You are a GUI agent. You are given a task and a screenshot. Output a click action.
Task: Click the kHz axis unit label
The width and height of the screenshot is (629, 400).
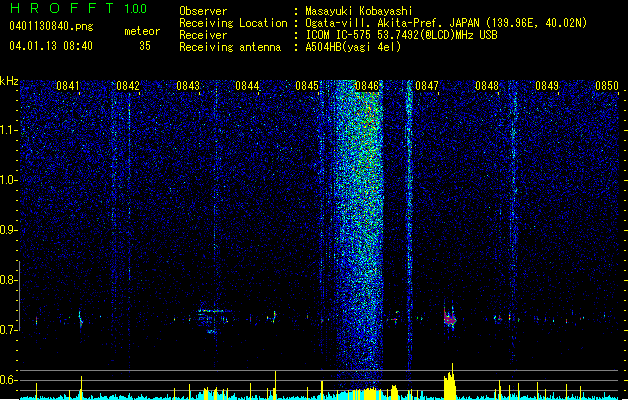pos(9,81)
